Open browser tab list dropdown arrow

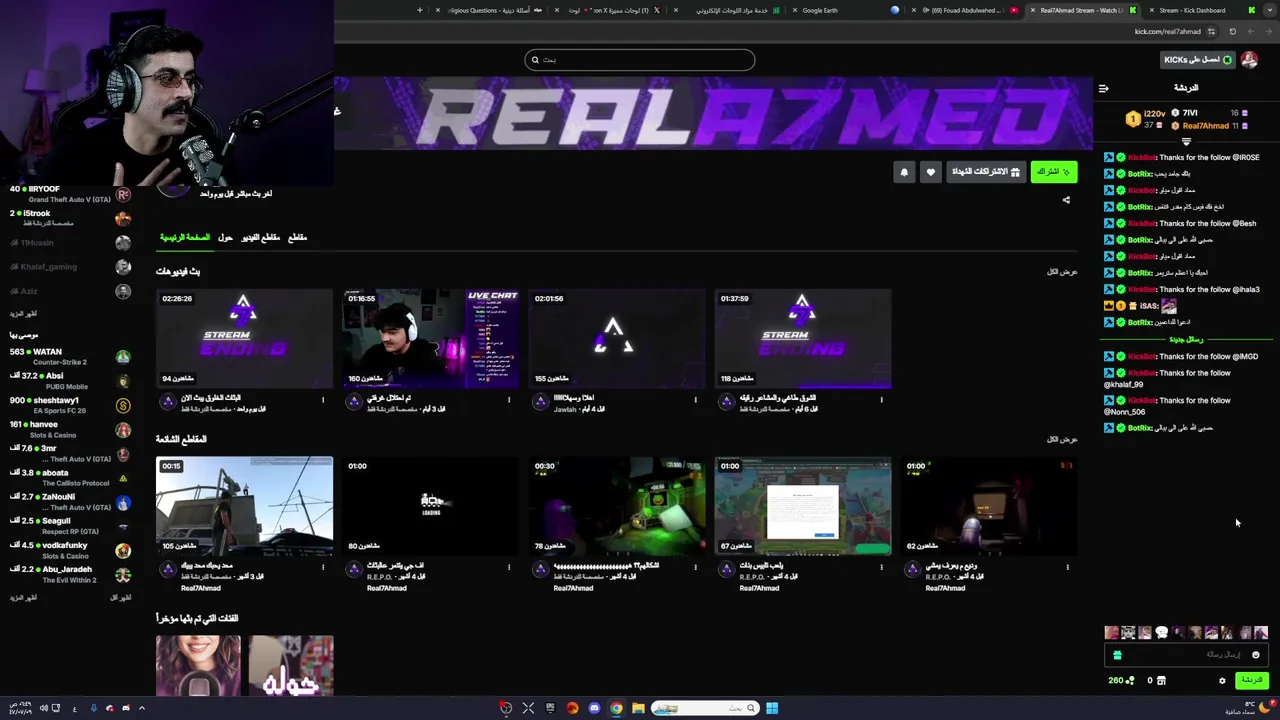tap(1270, 10)
